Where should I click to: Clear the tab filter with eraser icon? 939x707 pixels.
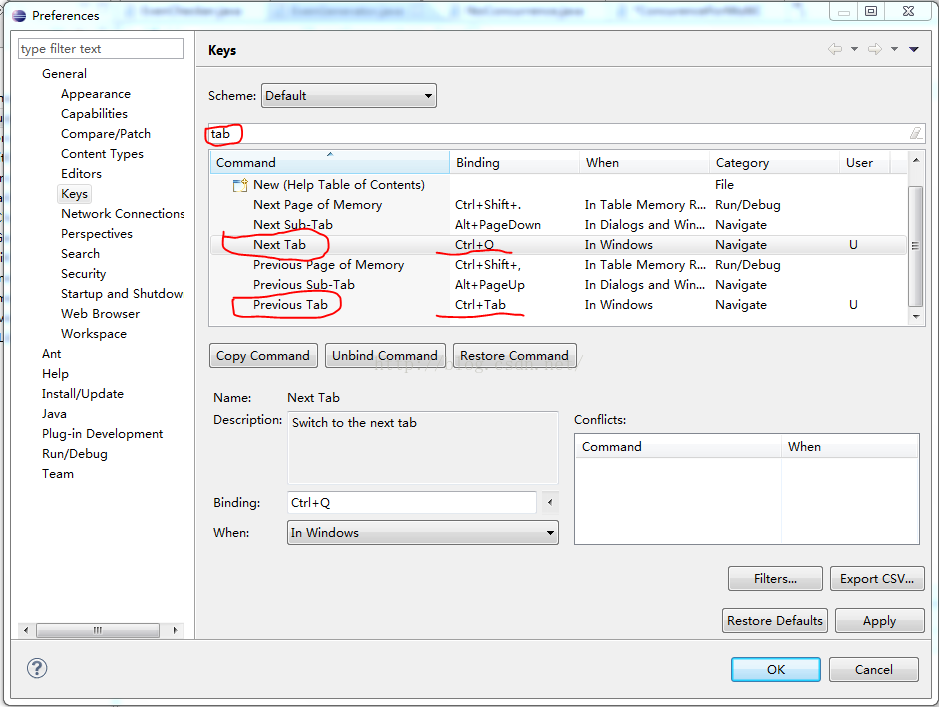coord(916,133)
